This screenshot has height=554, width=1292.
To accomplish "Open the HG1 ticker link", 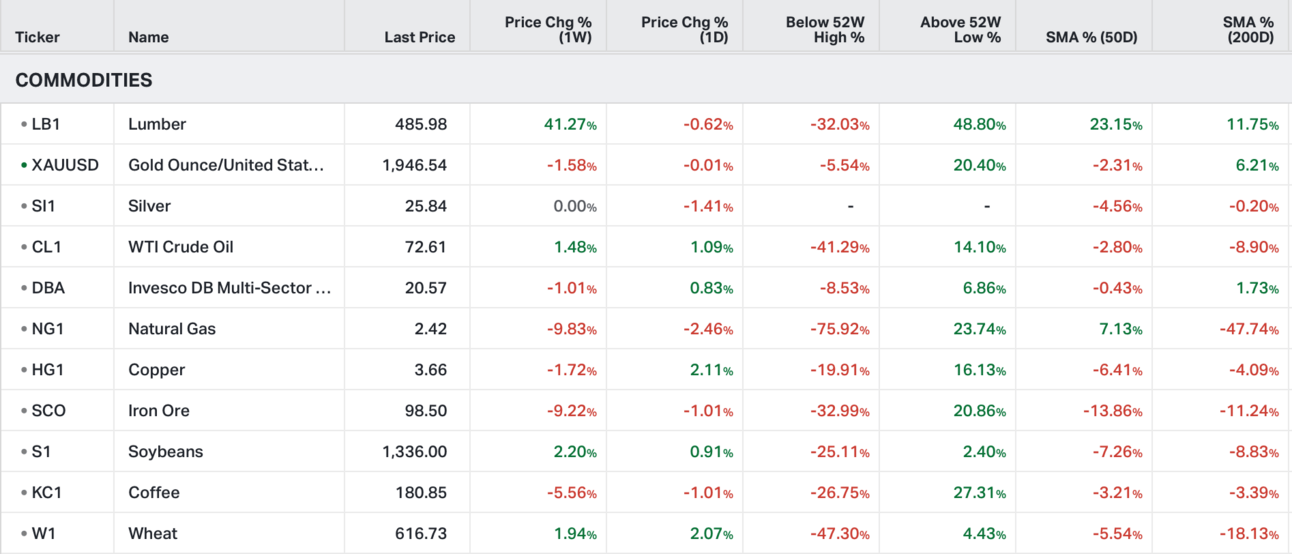I will (48, 370).
